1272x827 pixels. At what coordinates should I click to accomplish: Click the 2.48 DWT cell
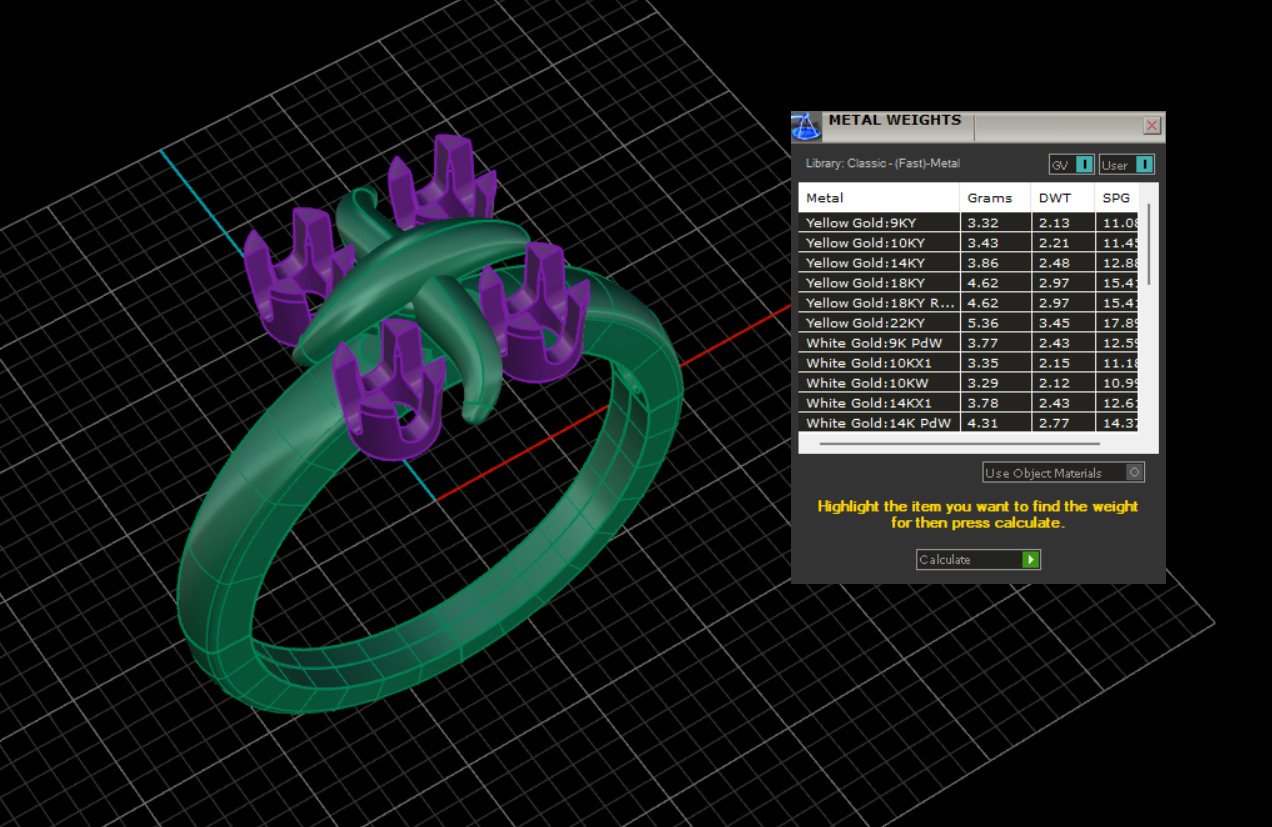point(1062,263)
